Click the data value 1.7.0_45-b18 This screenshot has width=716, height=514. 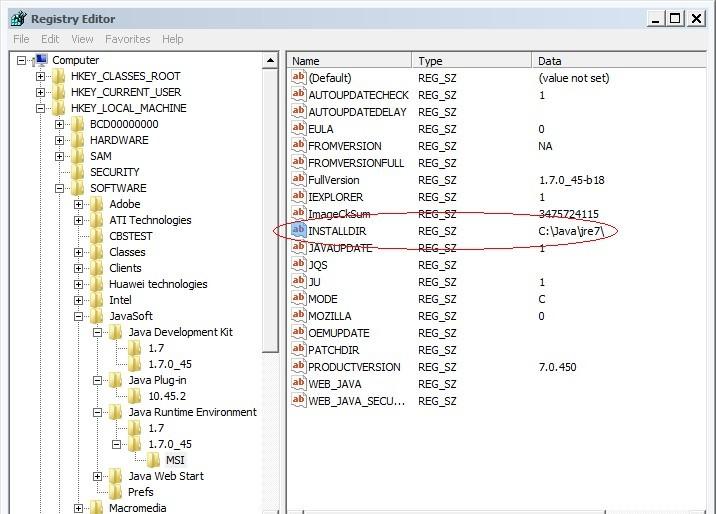tap(572, 180)
